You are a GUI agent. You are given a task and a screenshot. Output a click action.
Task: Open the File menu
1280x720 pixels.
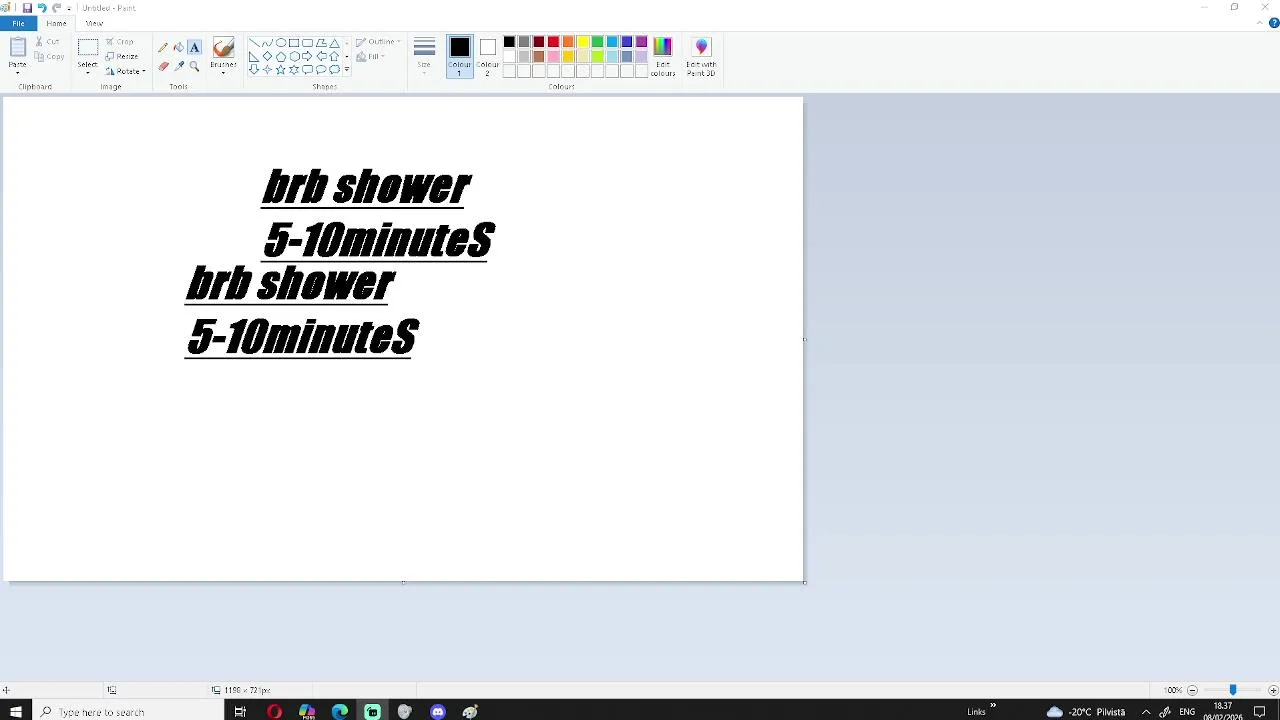18,23
